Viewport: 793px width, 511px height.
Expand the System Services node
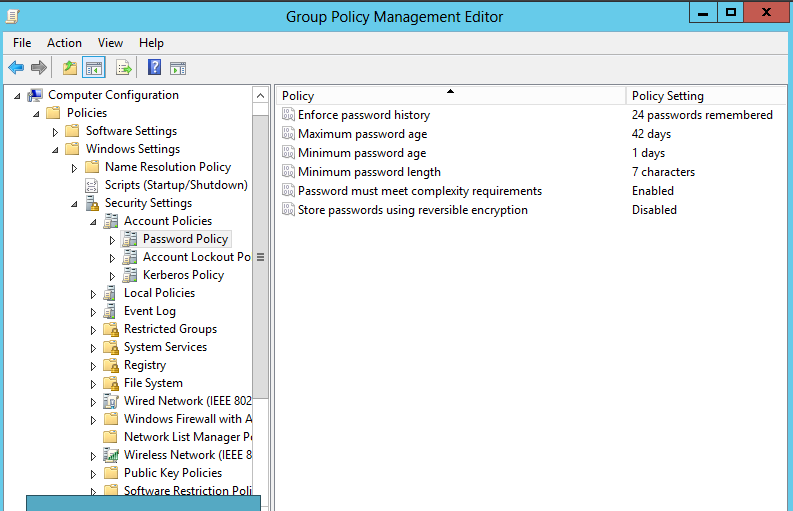[x=93, y=348]
